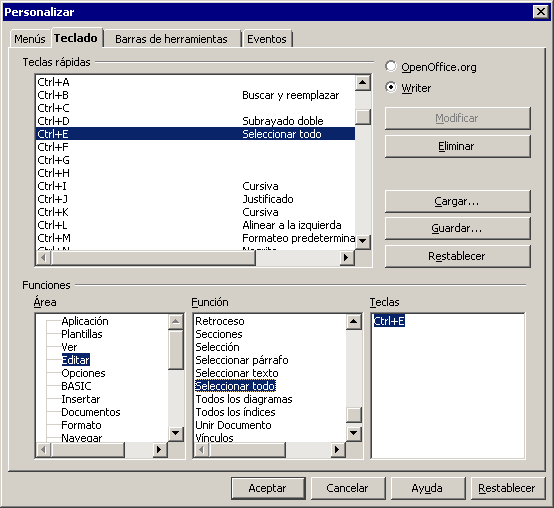Image resolution: width=554 pixels, height=508 pixels.
Task: Select Navegar in the Área tree
Action: 82,438
